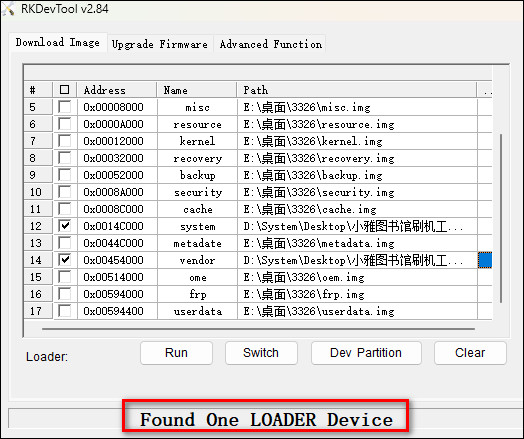Click the blue browse button for vendor row
Screen dimensions: 524x439
point(485,260)
